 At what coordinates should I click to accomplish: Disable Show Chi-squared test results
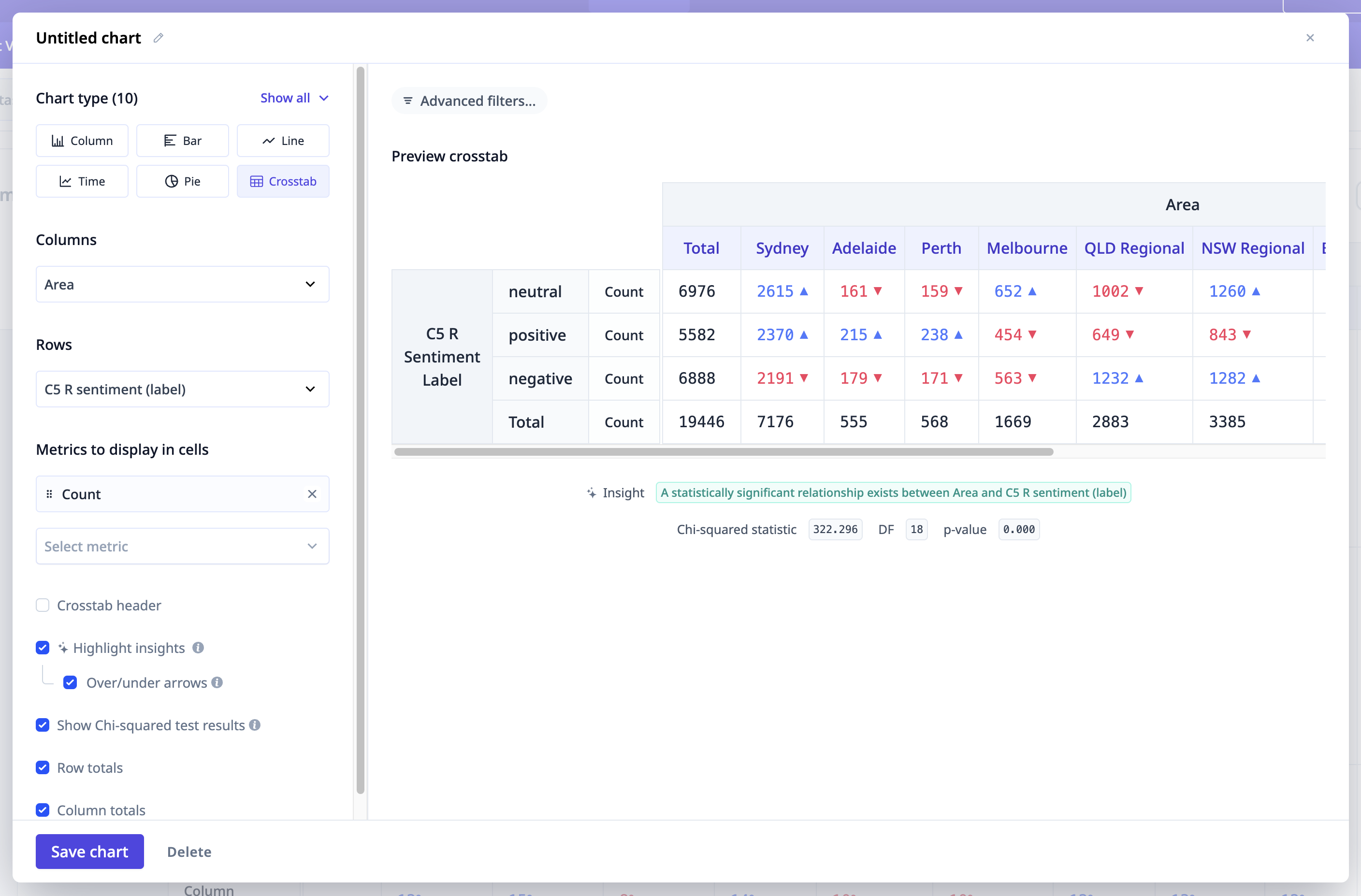click(x=43, y=725)
